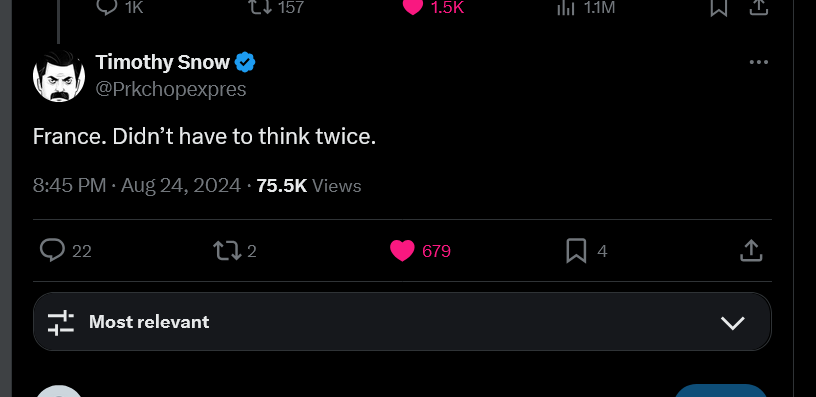Open the 8:45 PM Aug 24, 2024 timestamp
The width and height of the screenshot is (816, 397).
pyautogui.click(x=137, y=185)
